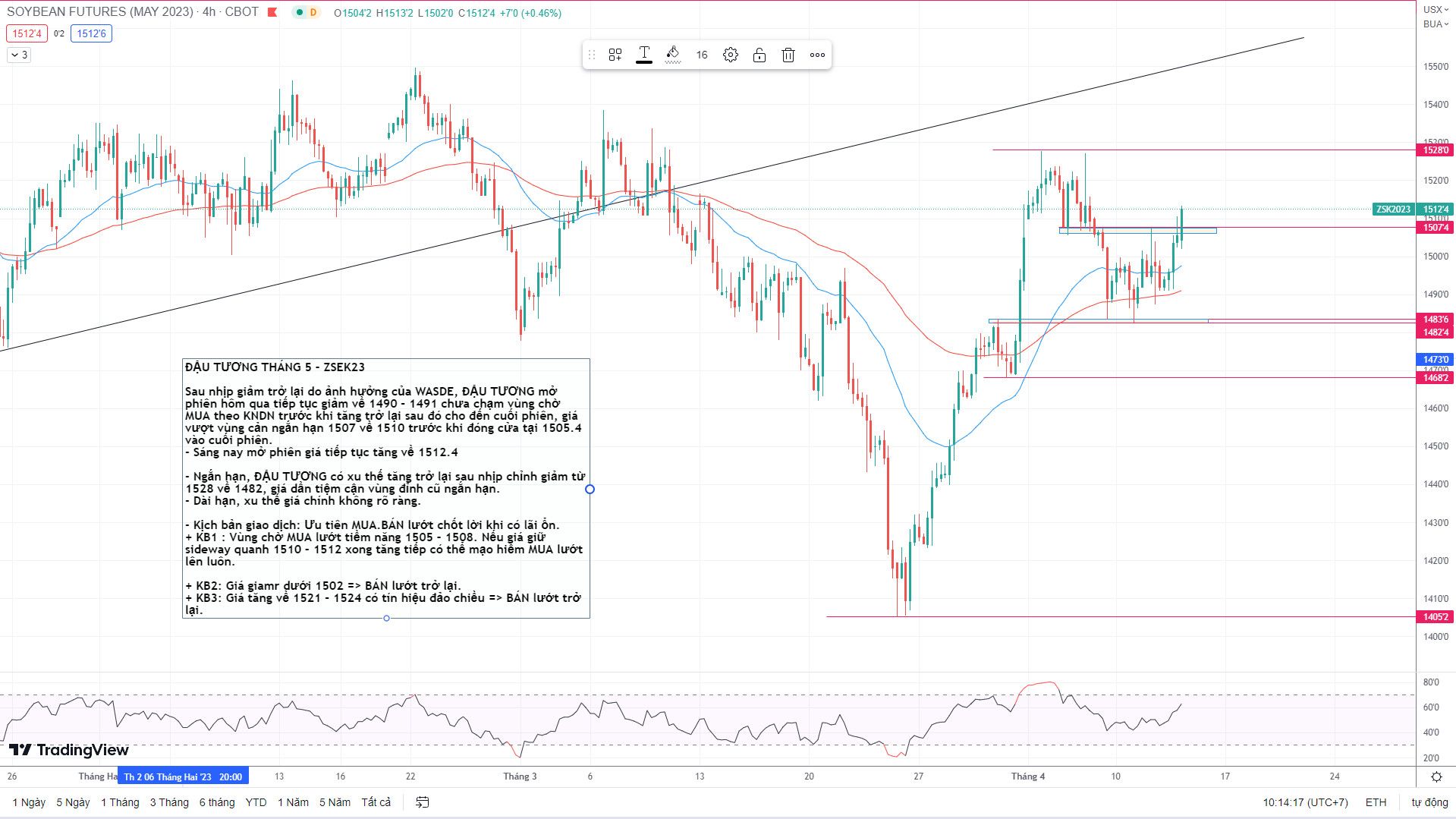Open text font size 16 dropdown
1456x819 pixels.
pyautogui.click(x=702, y=55)
